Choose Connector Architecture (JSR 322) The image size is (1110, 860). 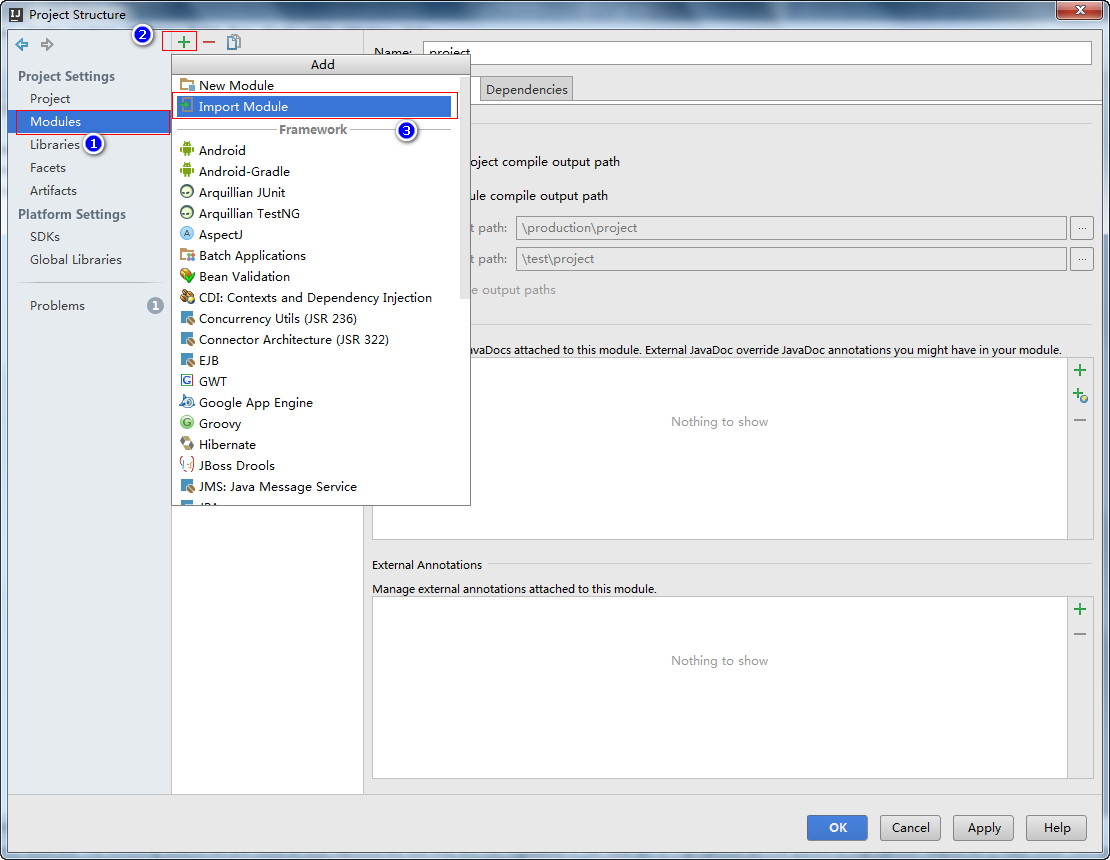[x=316, y=339]
